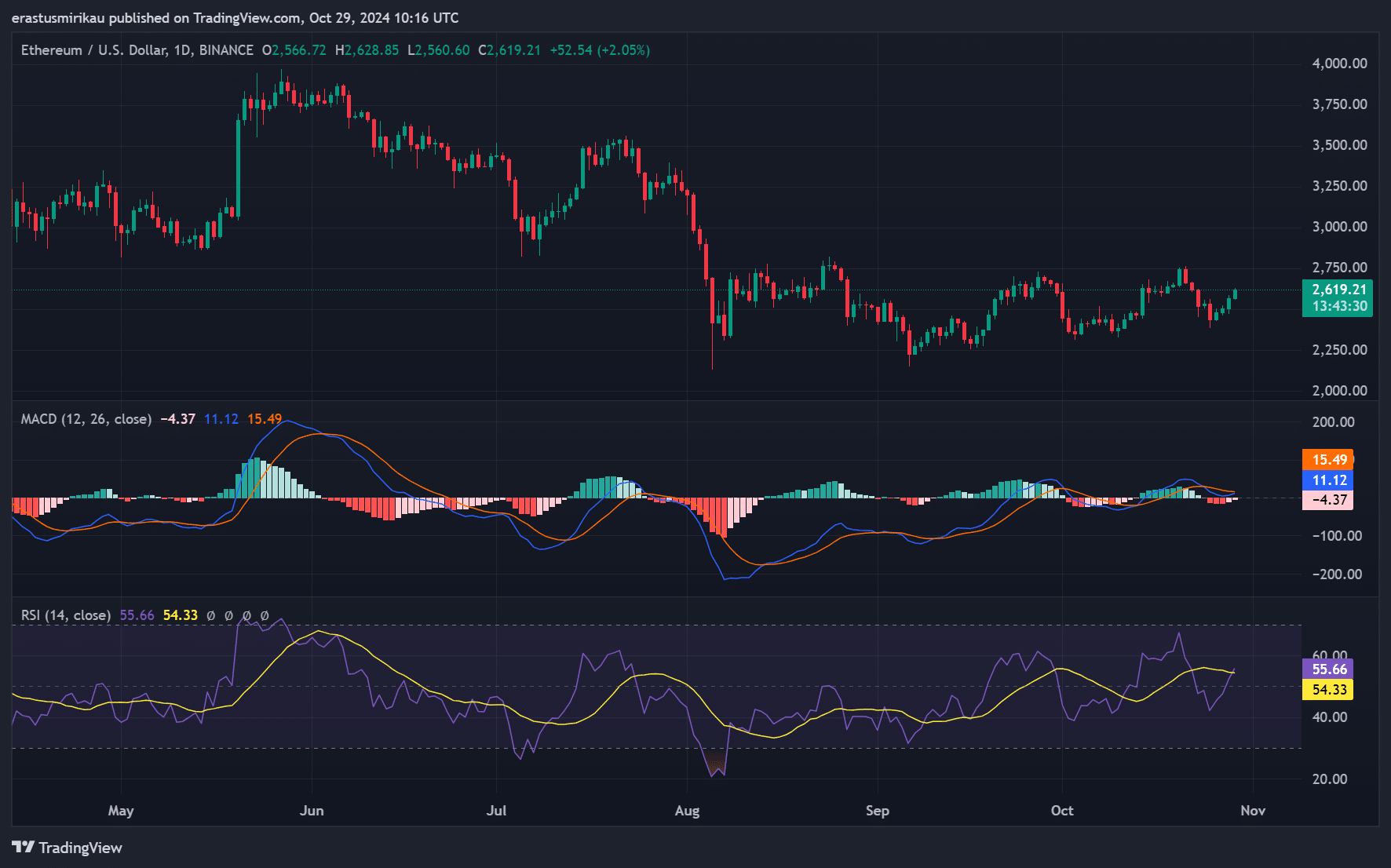
Task: Click the Jun label on the time axis
Action: tap(312, 811)
